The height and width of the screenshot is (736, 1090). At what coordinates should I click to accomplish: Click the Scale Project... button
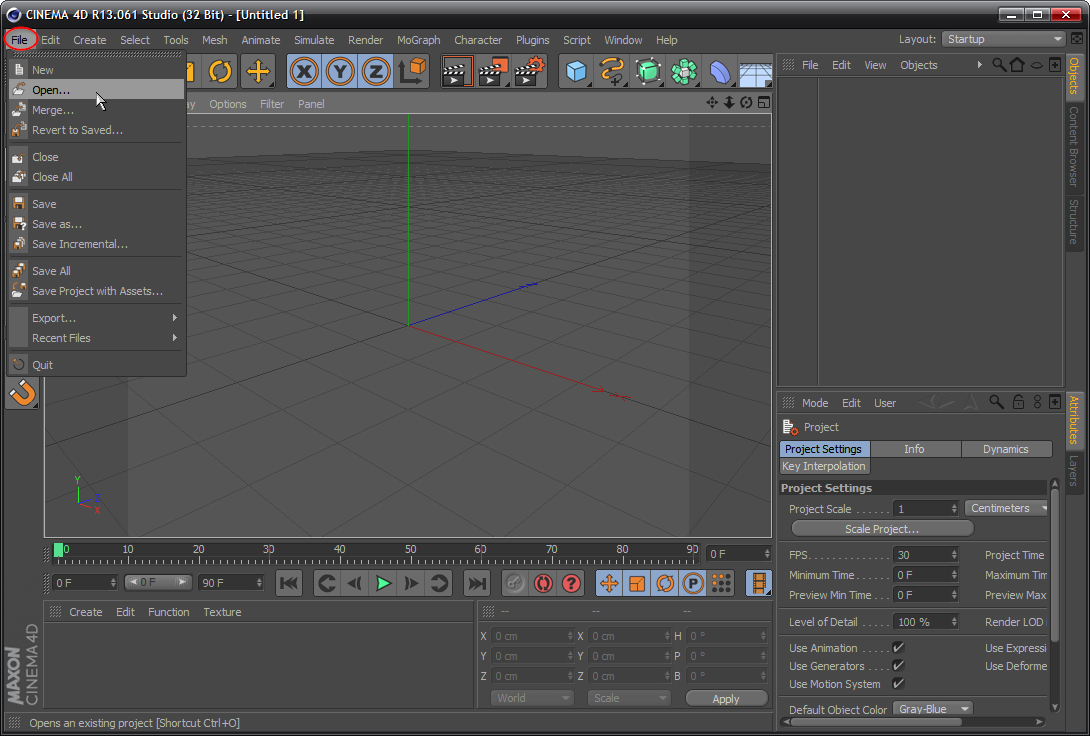click(881, 529)
